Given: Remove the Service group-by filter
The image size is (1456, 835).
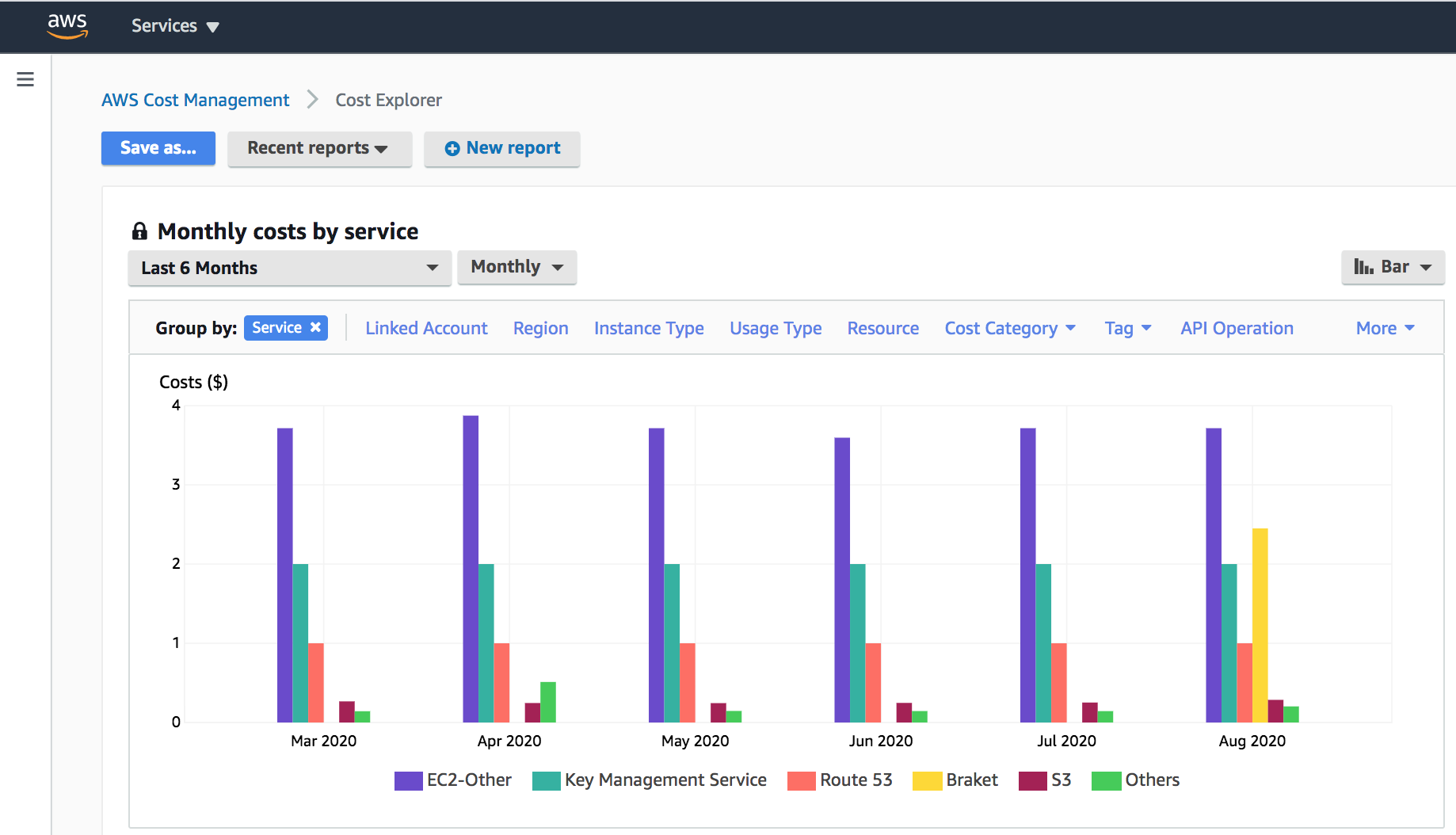Looking at the screenshot, I should tap(315, 327).
